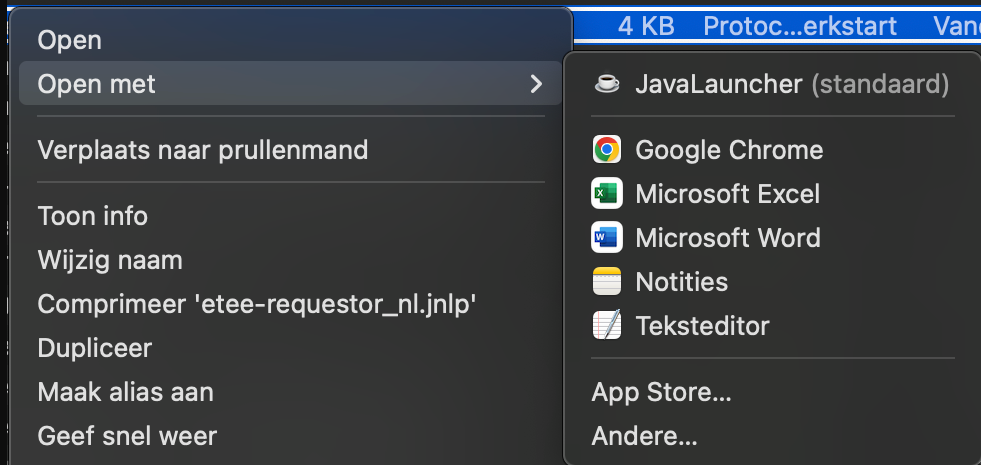The height and width of the screenshot is (465, 981).
Task: Select Maak alias aan
Action: (x=126, y=392)
